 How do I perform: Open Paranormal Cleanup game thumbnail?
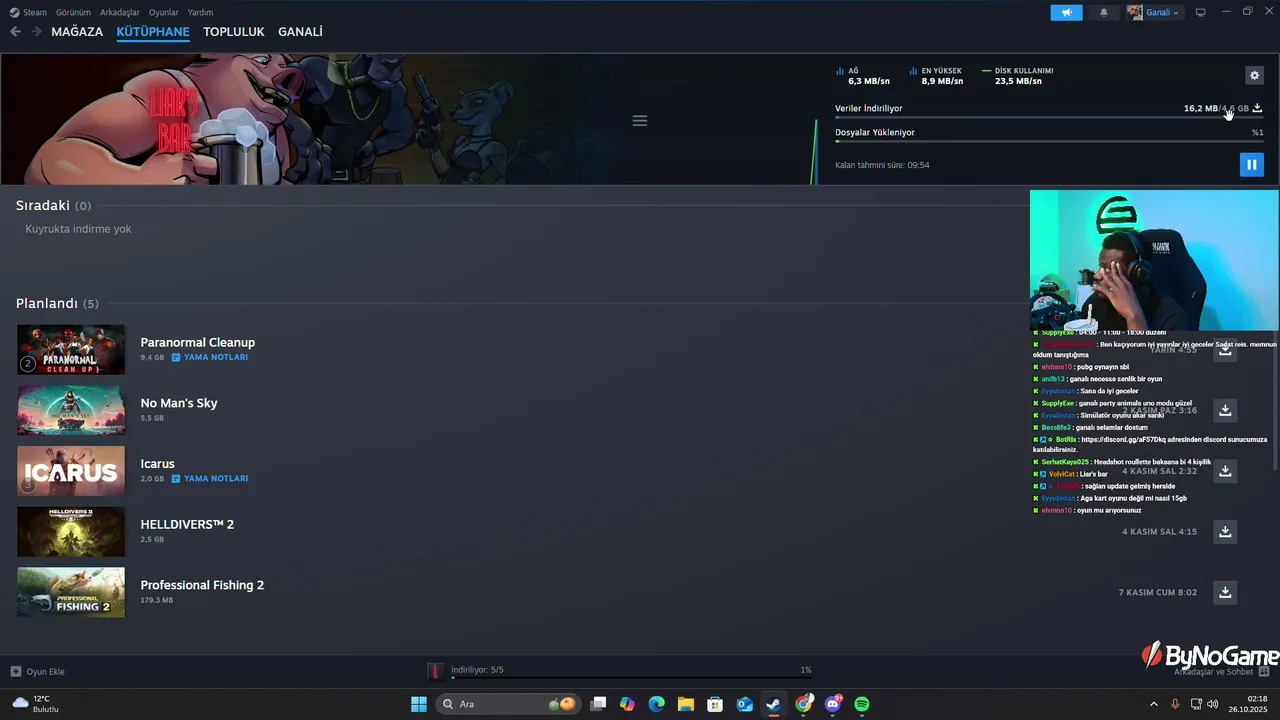click(x=71, y=350)
